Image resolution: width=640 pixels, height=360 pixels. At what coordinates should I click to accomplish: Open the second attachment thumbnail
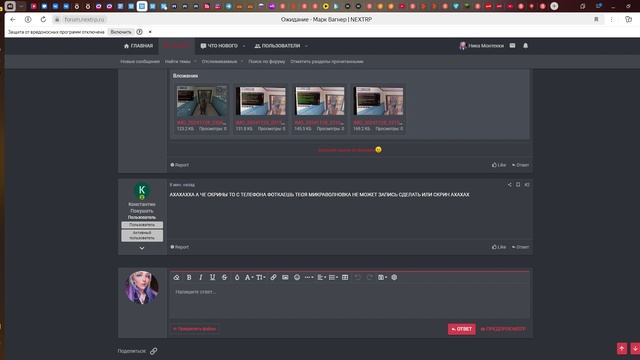point(261,101)
